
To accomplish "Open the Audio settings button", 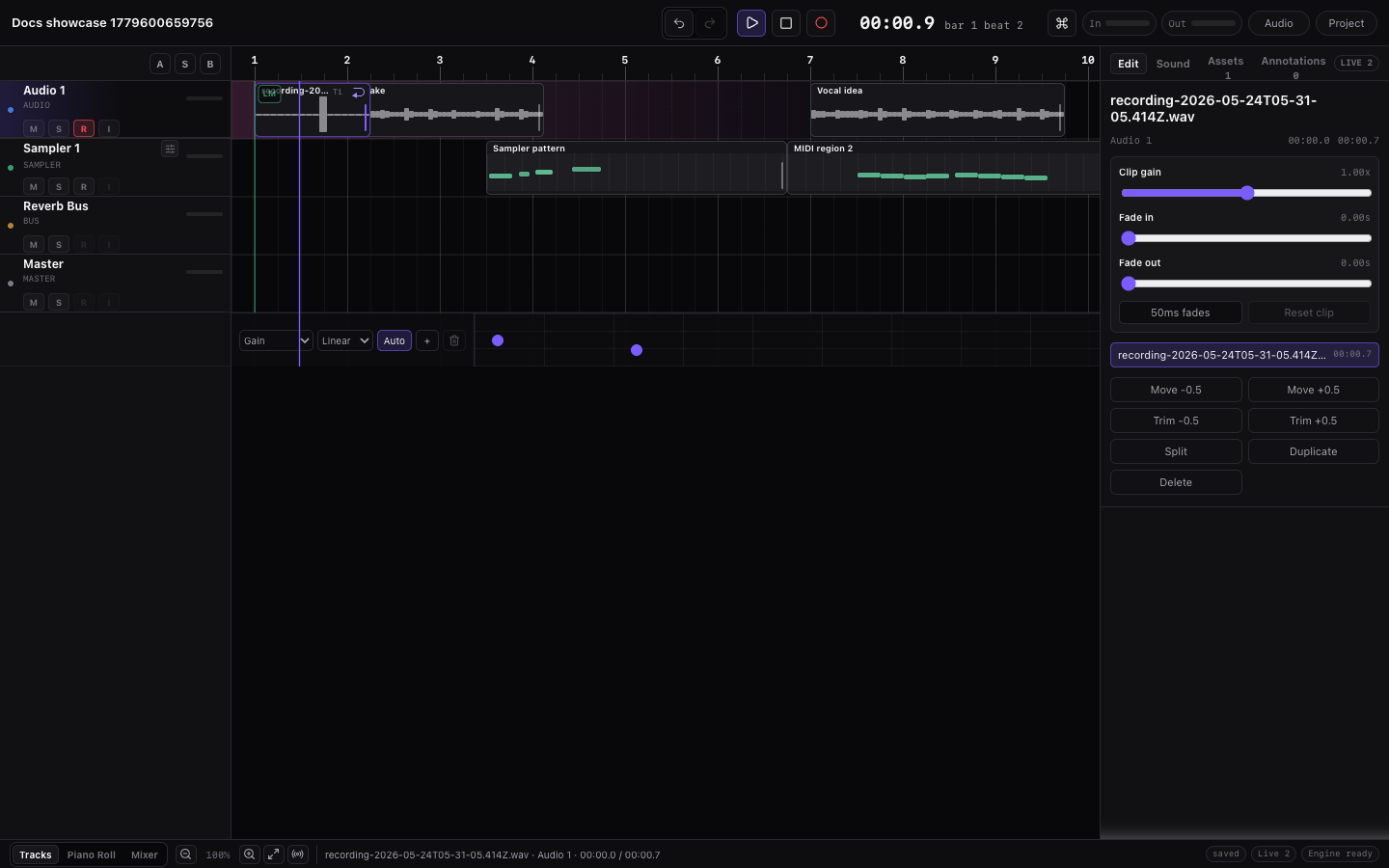I will (x=1279, y=23).
